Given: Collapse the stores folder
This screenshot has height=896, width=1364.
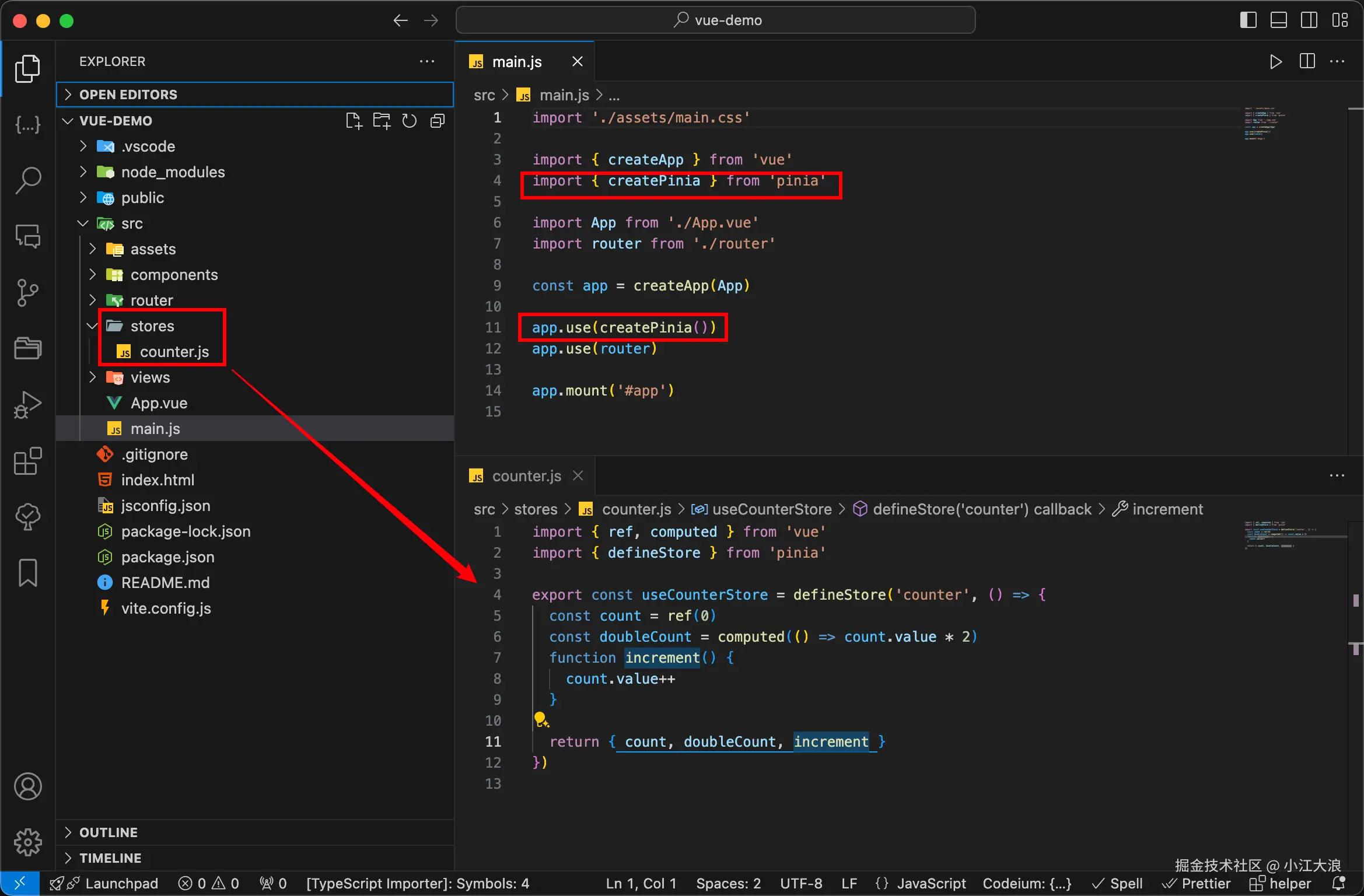Looking at the screenshot, I should [152, 326].
